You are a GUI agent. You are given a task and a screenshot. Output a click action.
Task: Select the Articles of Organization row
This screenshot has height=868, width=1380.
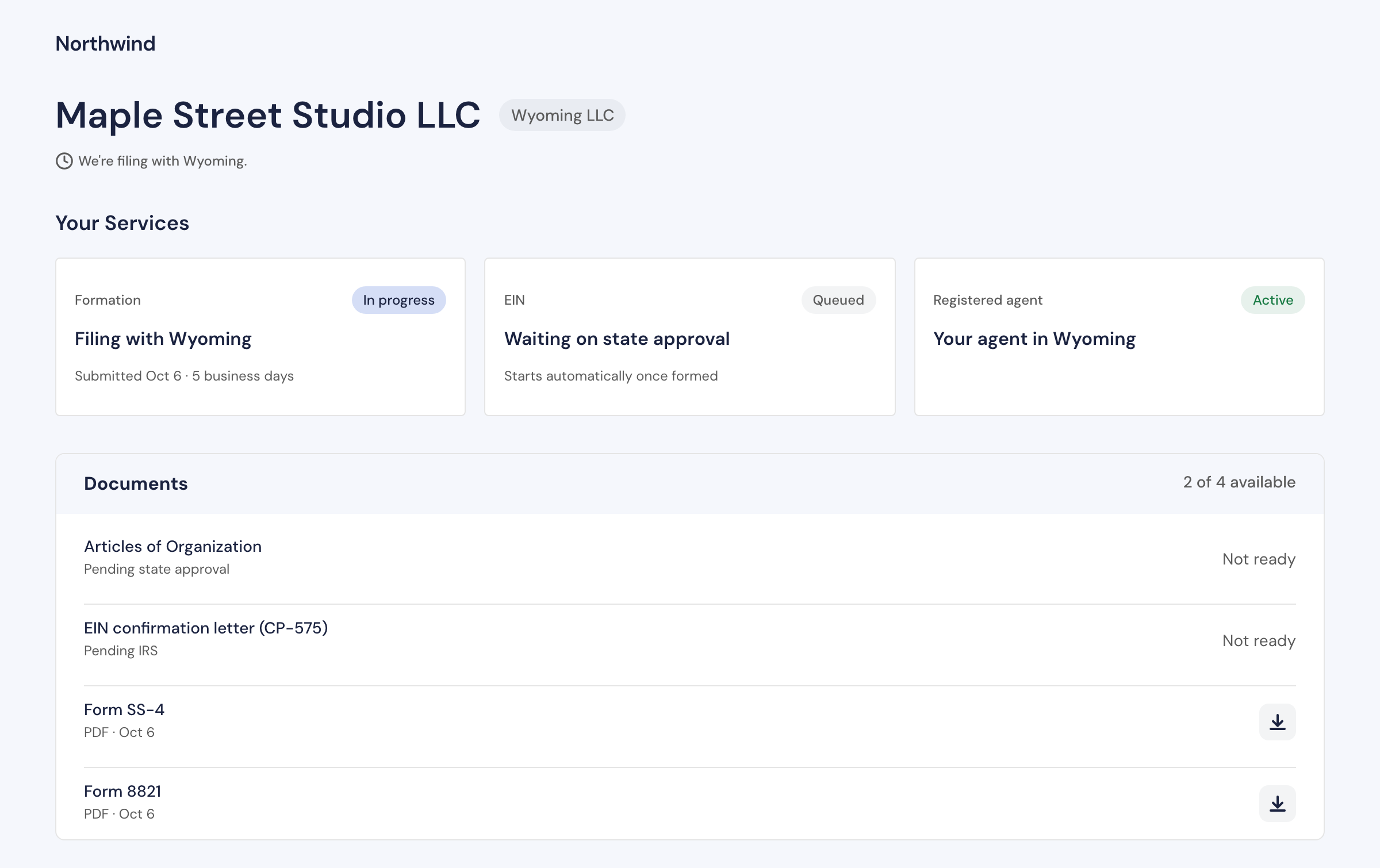click(690, 558)
